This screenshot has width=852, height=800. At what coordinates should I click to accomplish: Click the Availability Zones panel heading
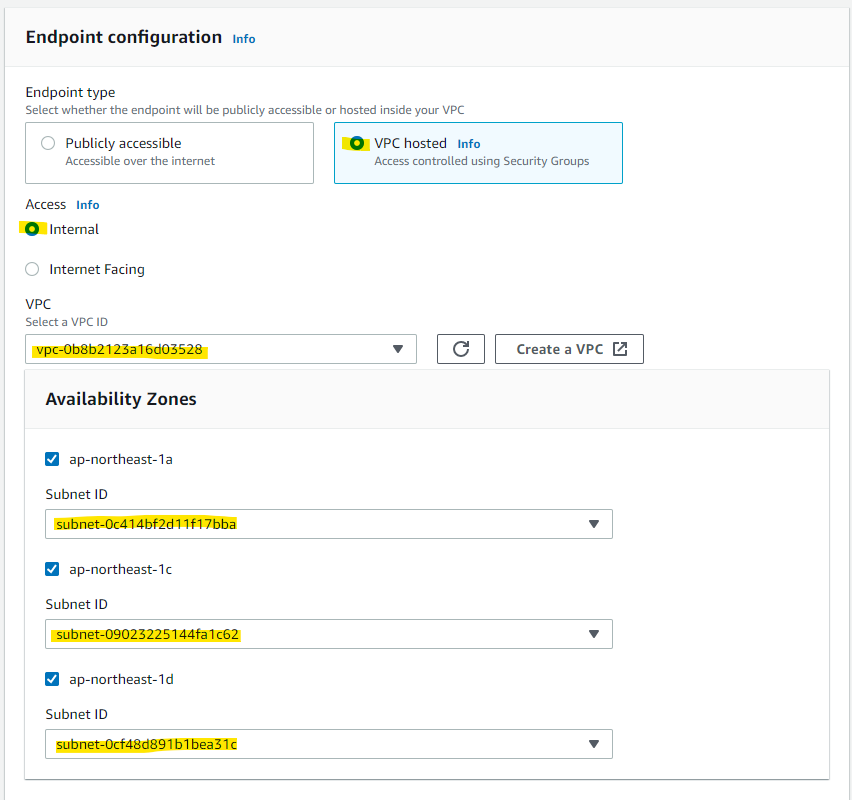point(121,399)
